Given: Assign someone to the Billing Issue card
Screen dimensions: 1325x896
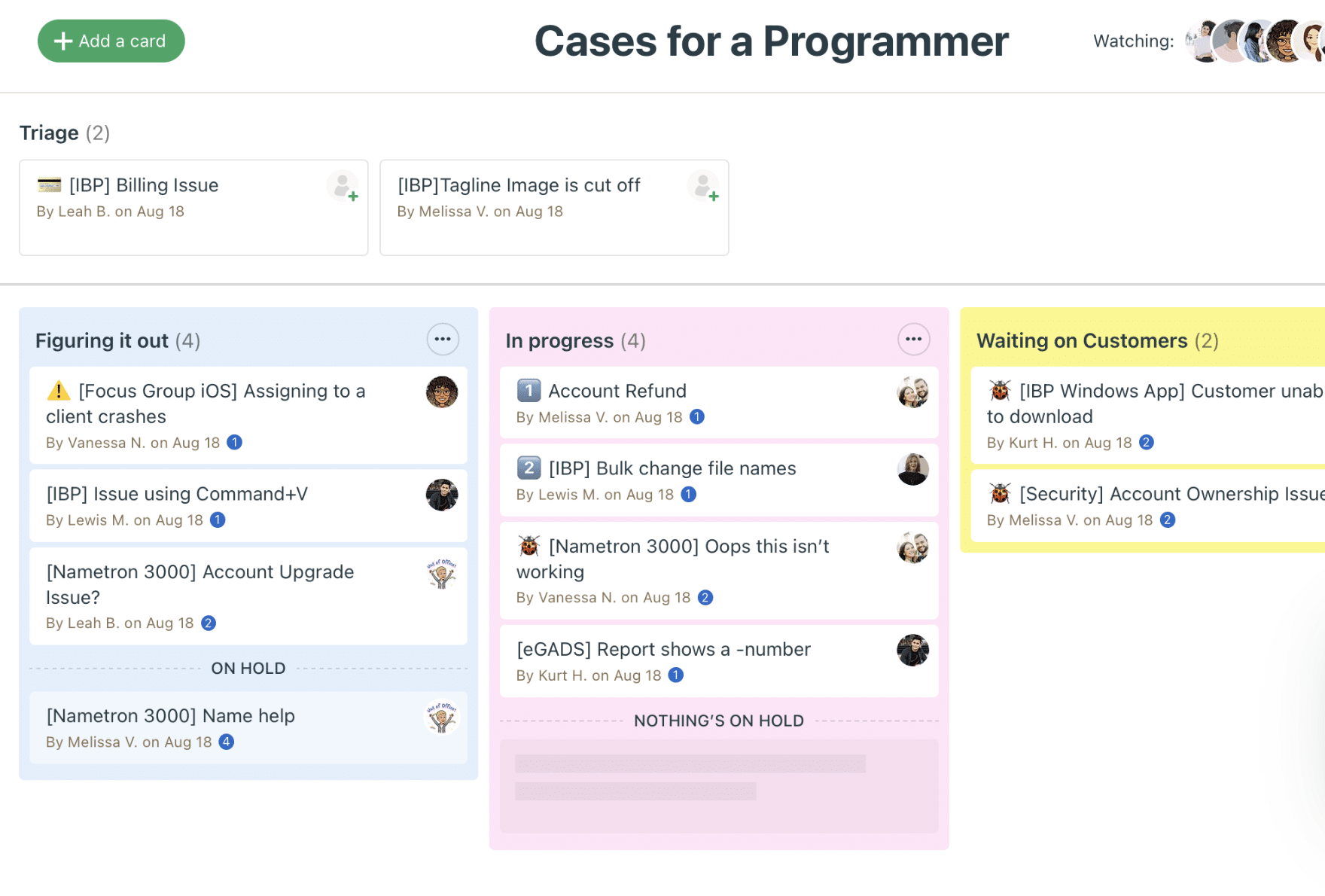Looking at the screenshot, I should [x=343, y=186].
